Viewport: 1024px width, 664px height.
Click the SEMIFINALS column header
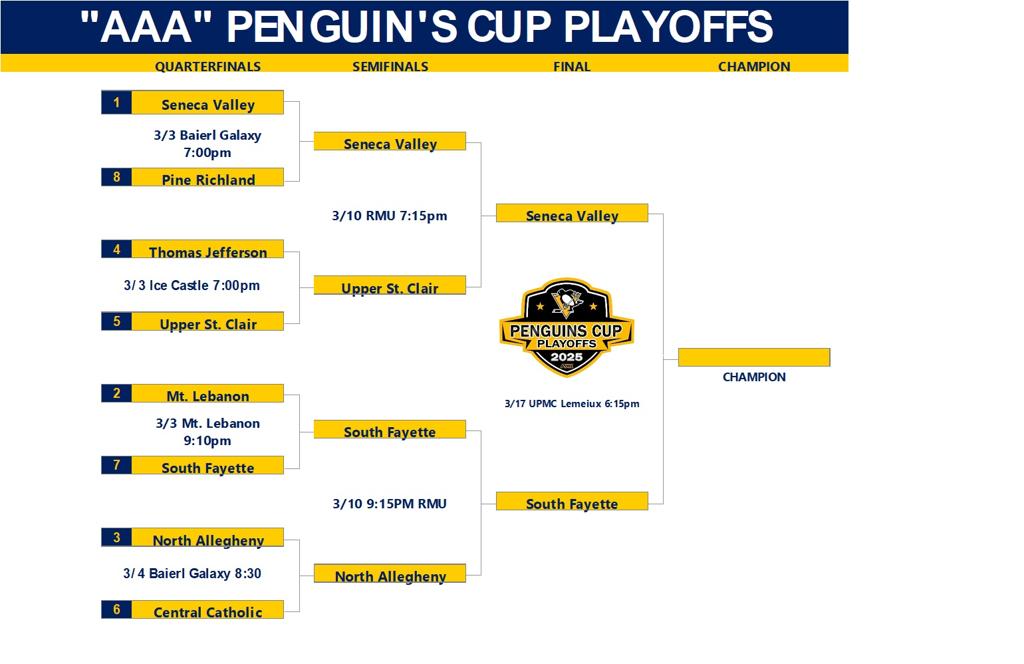391,66
